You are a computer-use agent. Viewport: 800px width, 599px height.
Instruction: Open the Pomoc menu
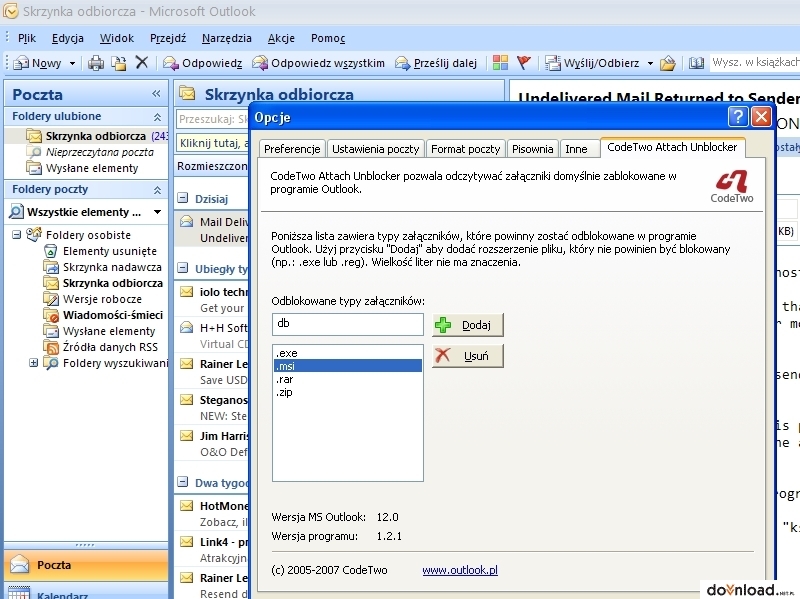point(328,38)
